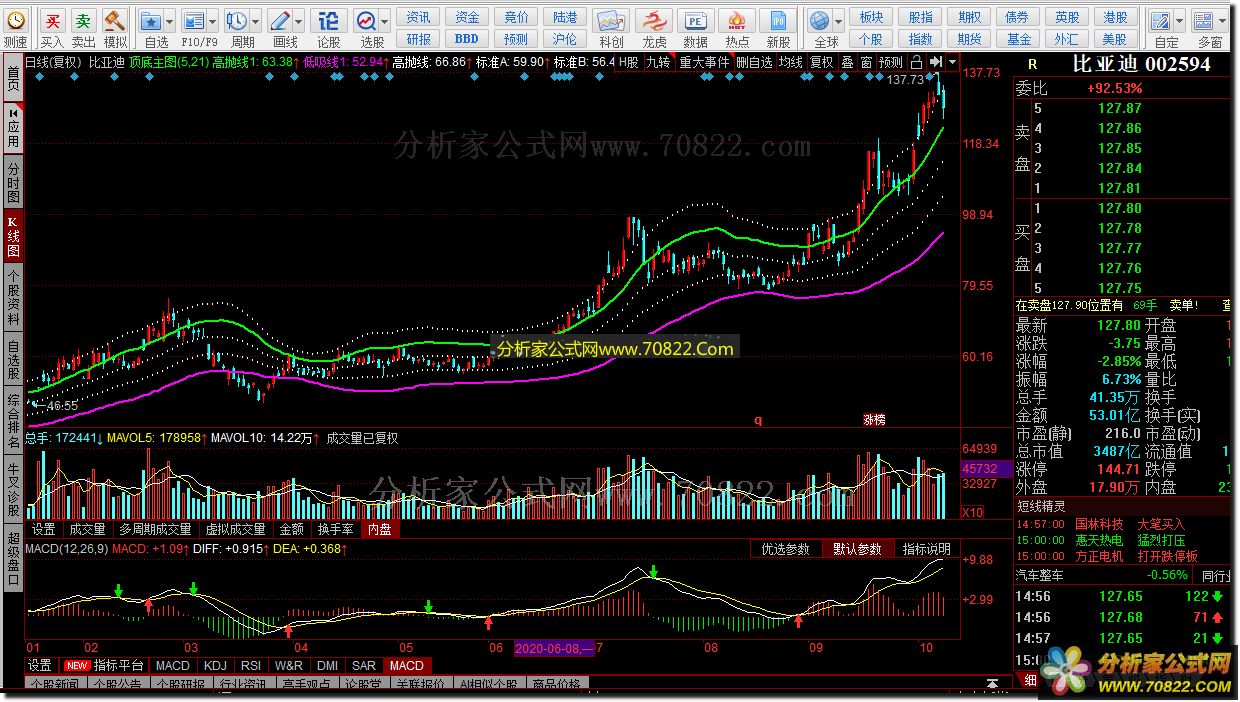Click the 删自选 remove favorite button
1240x702 pixels.
point(754,62)
